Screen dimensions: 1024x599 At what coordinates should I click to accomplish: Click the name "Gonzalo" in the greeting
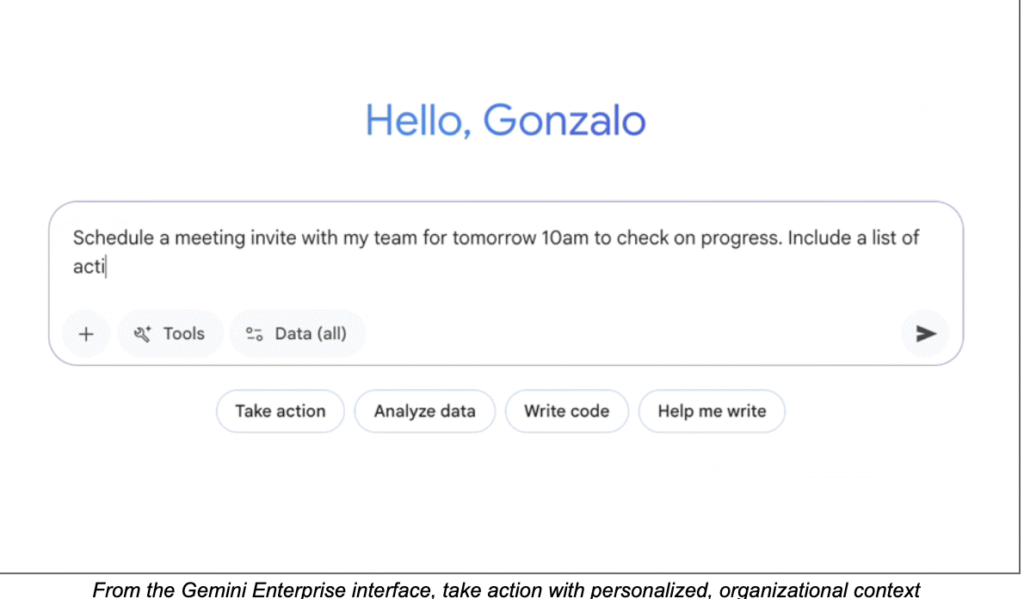[x=564, y=121]
